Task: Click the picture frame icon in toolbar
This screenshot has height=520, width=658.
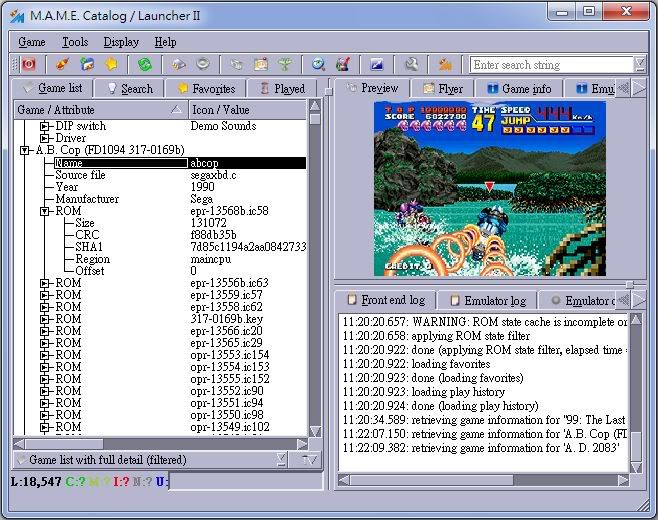Action: [261, 65]
